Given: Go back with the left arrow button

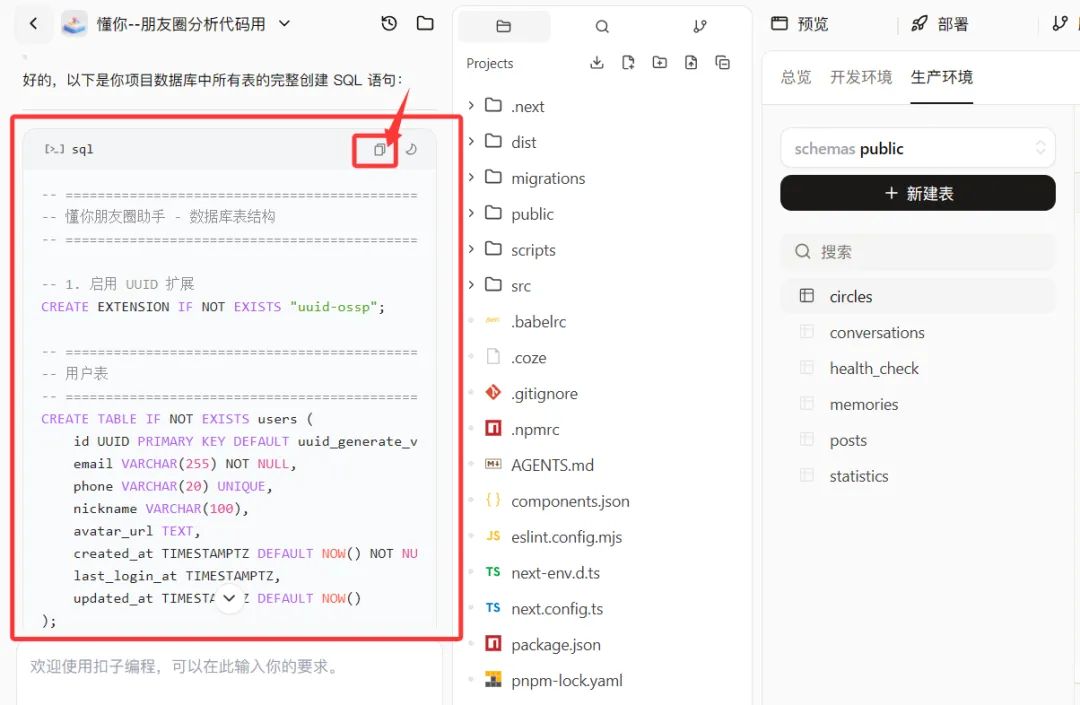Looking at the screenshot, I should 33,23.
